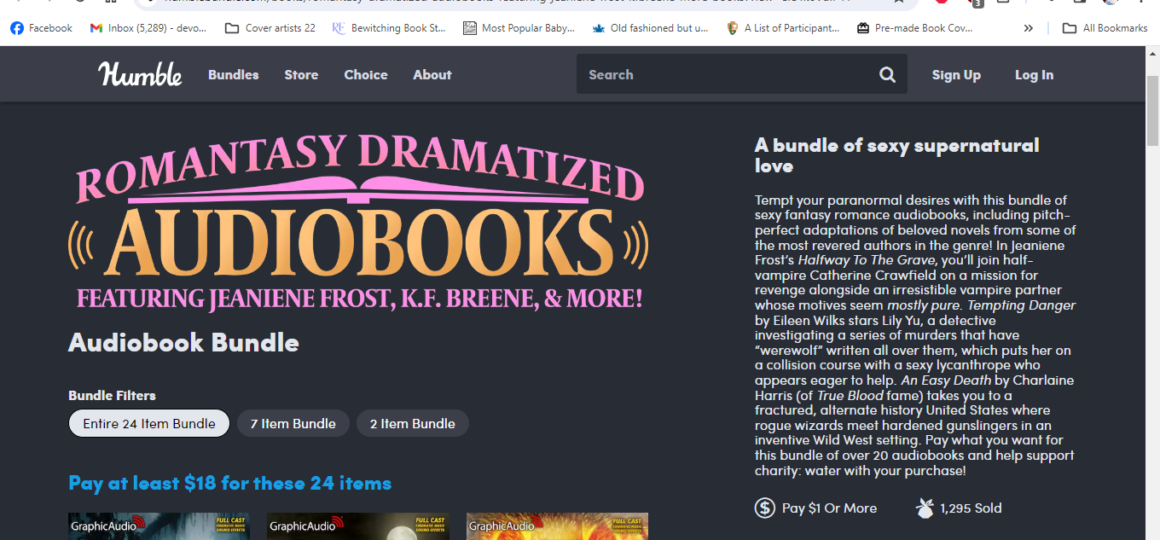The width and height of the screenshot is (1160, 540).
Task: Click the Pay $1 Or More text
Action: click(x=829, y=508)
